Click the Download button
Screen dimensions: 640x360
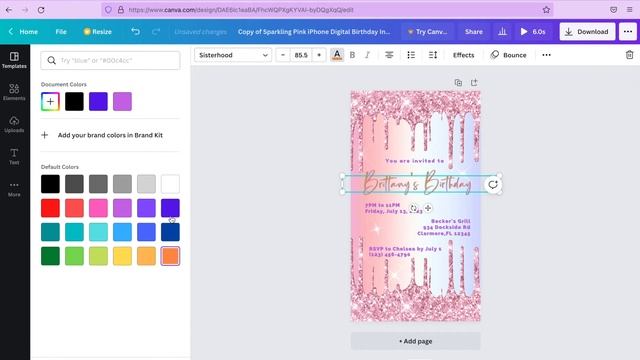coord(587,31)
